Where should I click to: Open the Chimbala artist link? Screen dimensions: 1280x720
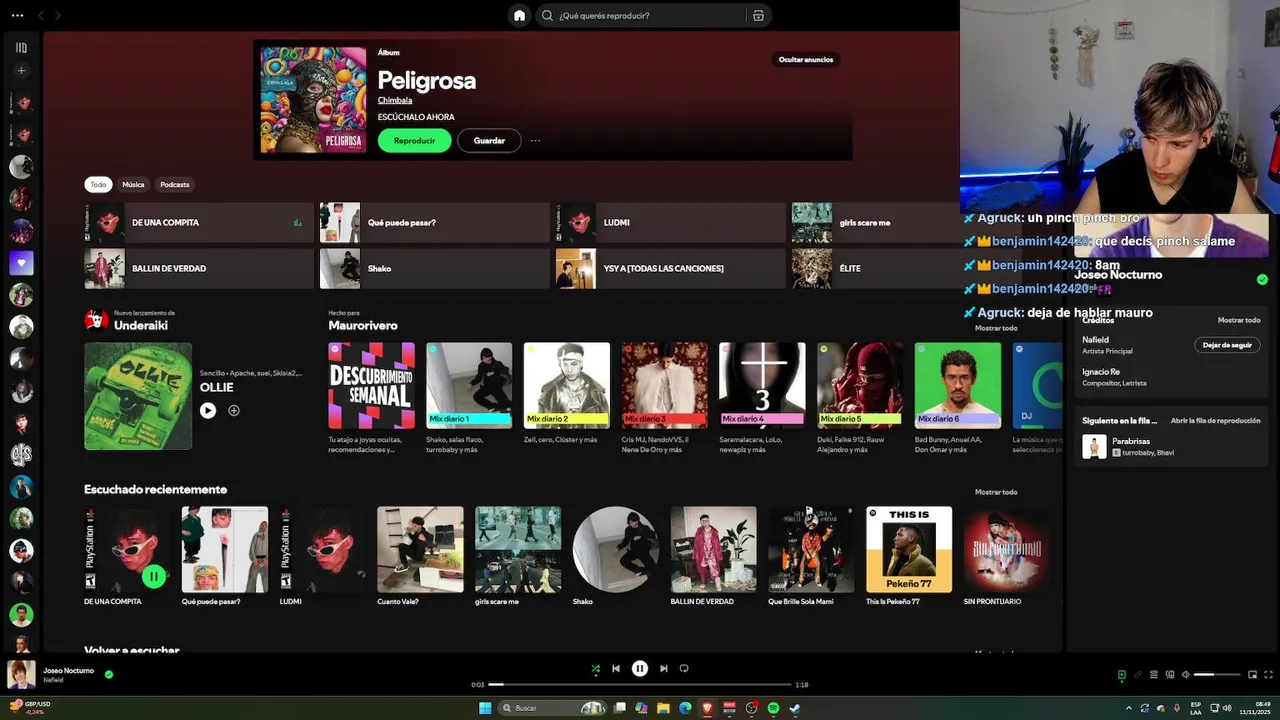pos(395,100)
